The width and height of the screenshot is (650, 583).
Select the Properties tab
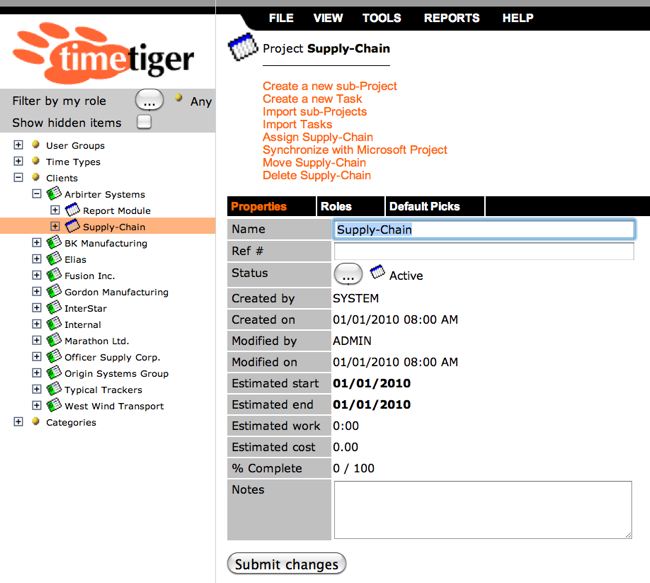[271, 206]
